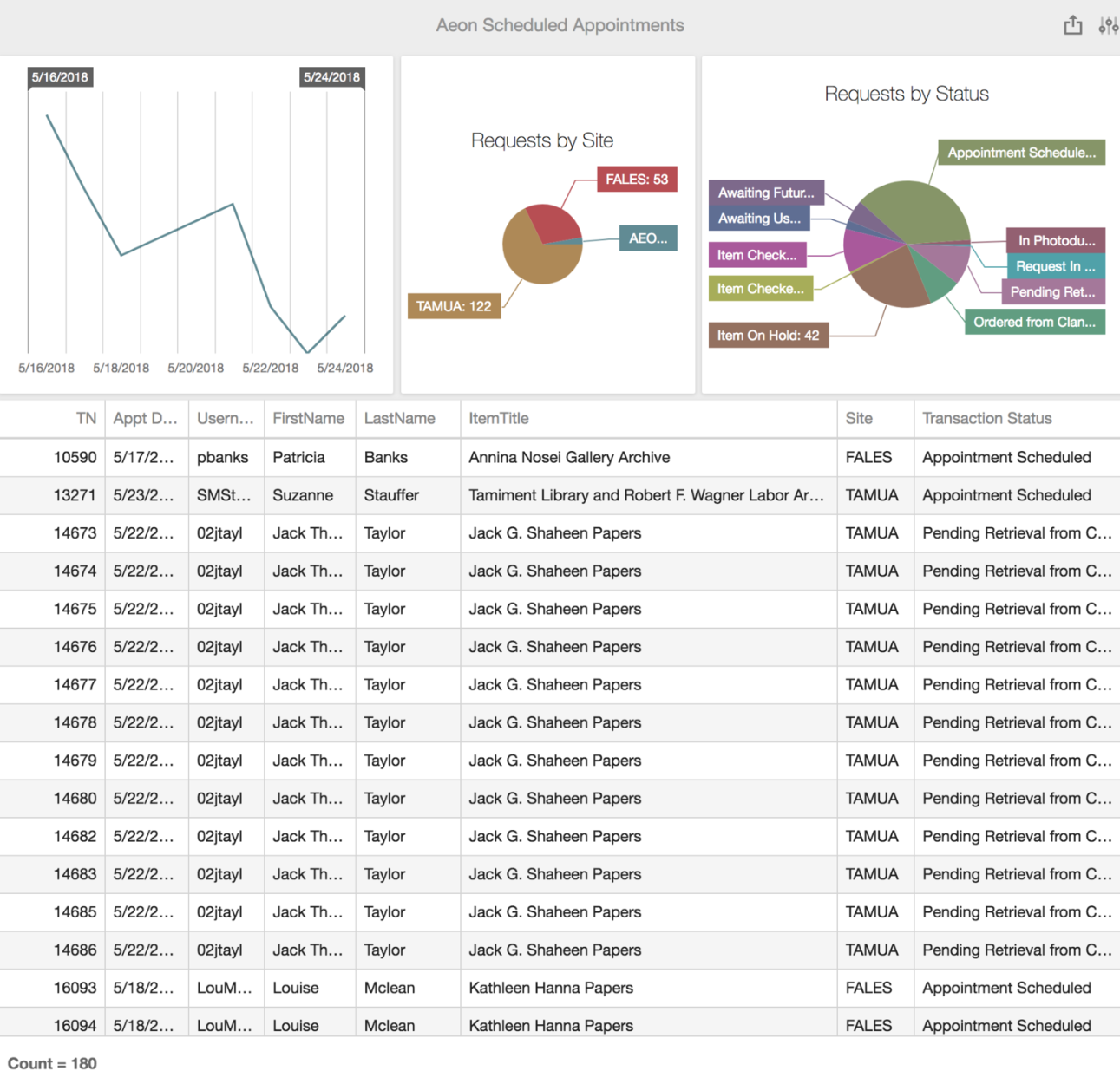Click the Site column header
This screenshot has height=1084, width=1120.
(859, 418)
